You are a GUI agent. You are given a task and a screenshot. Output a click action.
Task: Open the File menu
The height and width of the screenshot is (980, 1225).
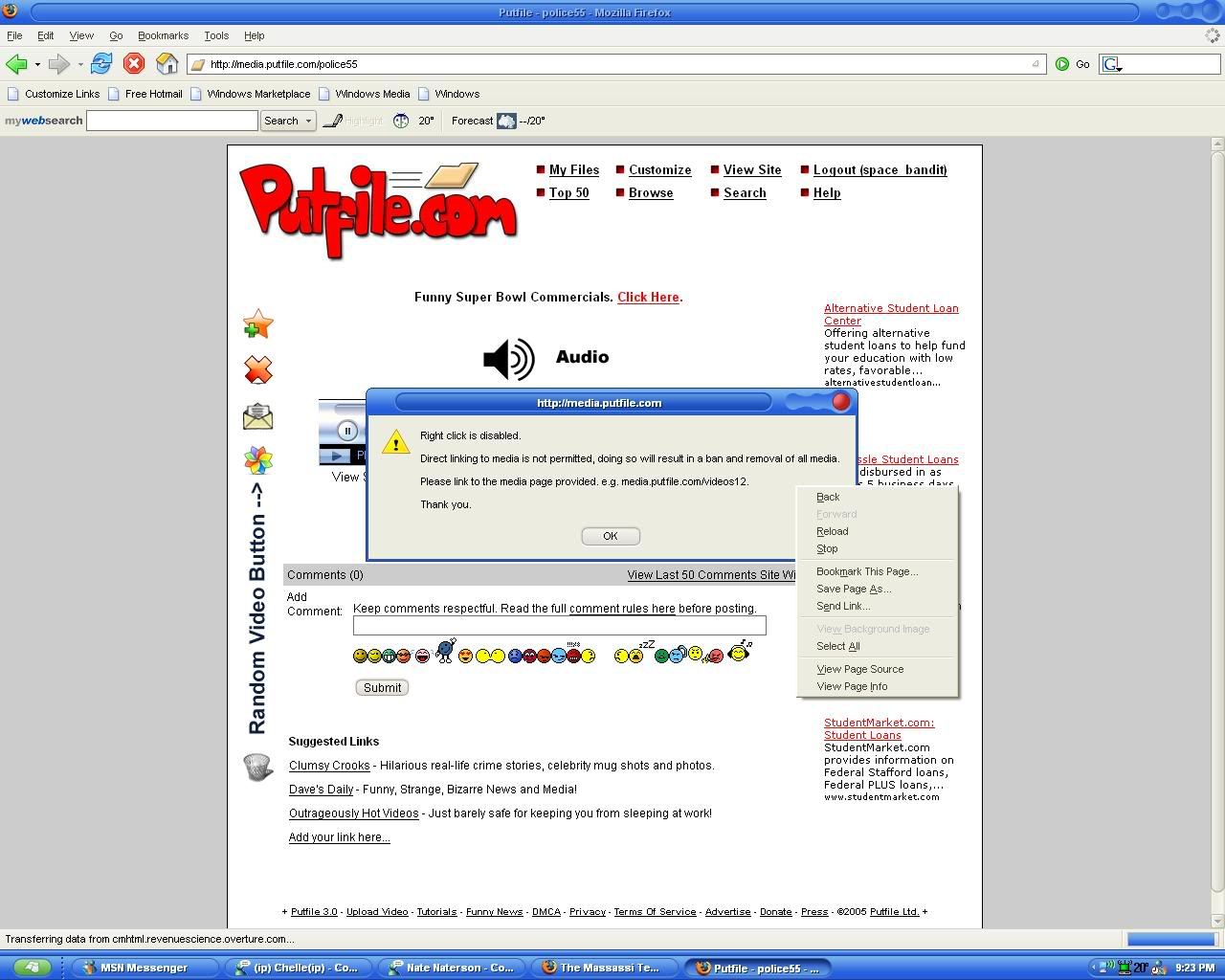14,35
